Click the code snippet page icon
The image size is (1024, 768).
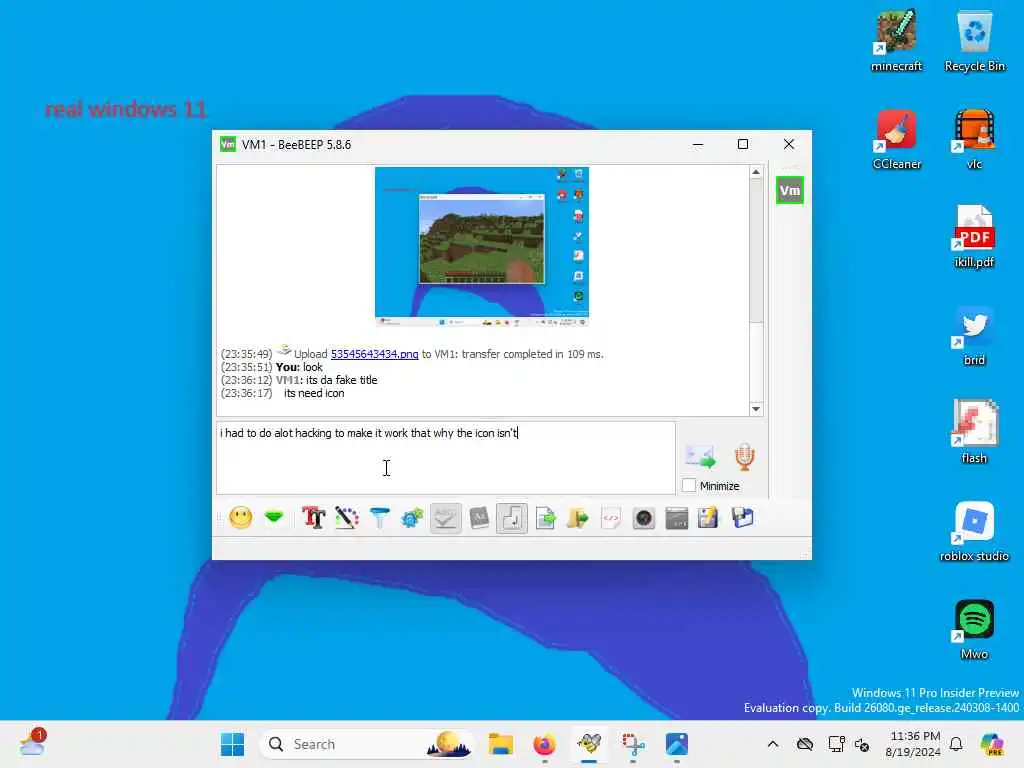(x=611, y=519)
